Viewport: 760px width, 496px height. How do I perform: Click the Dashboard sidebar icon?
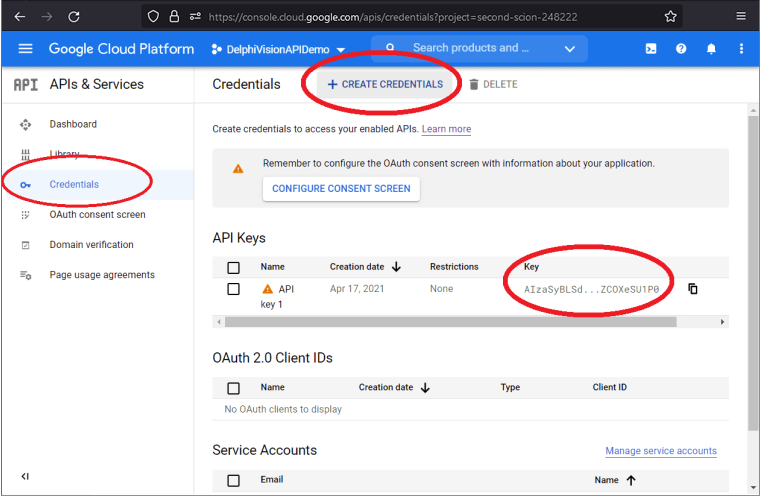(x=25, y=125)
